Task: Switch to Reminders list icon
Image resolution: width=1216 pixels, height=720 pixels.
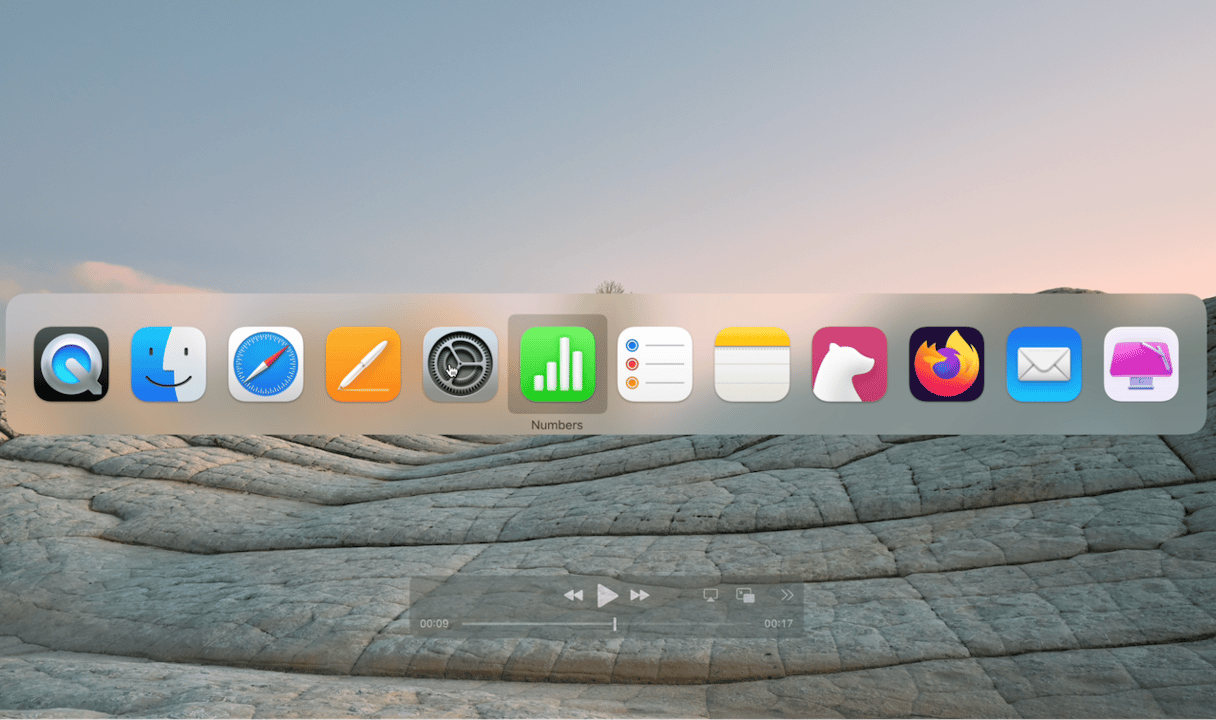Action: click(x=655, y=364)
